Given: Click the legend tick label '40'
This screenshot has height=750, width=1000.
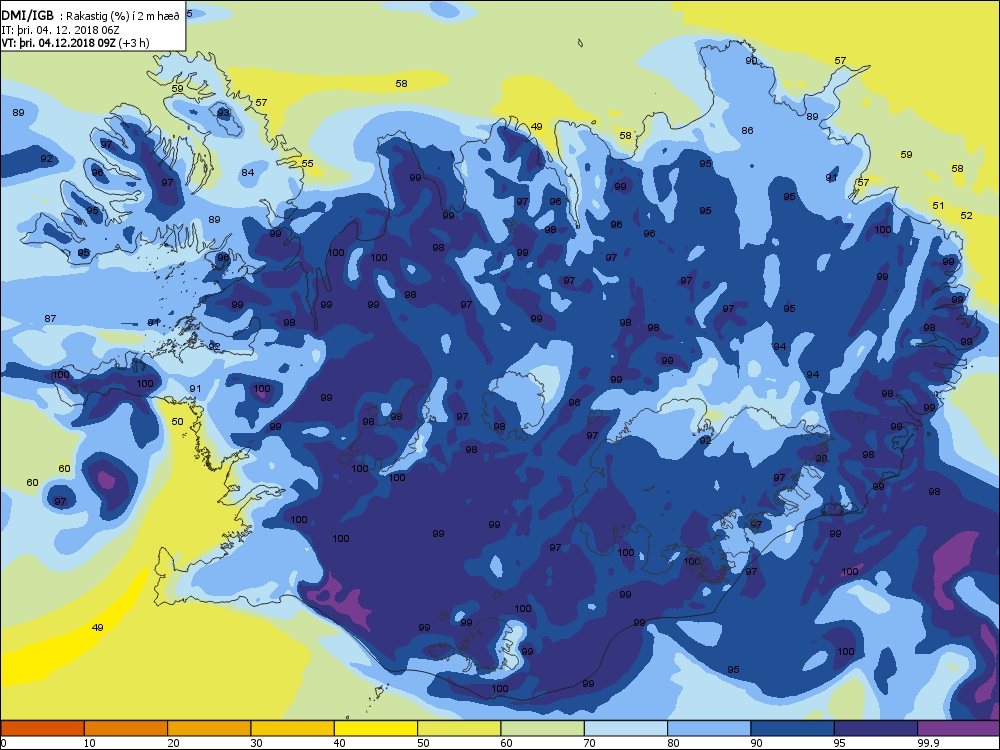Looking at the screenshot, I should pos(339,742).
